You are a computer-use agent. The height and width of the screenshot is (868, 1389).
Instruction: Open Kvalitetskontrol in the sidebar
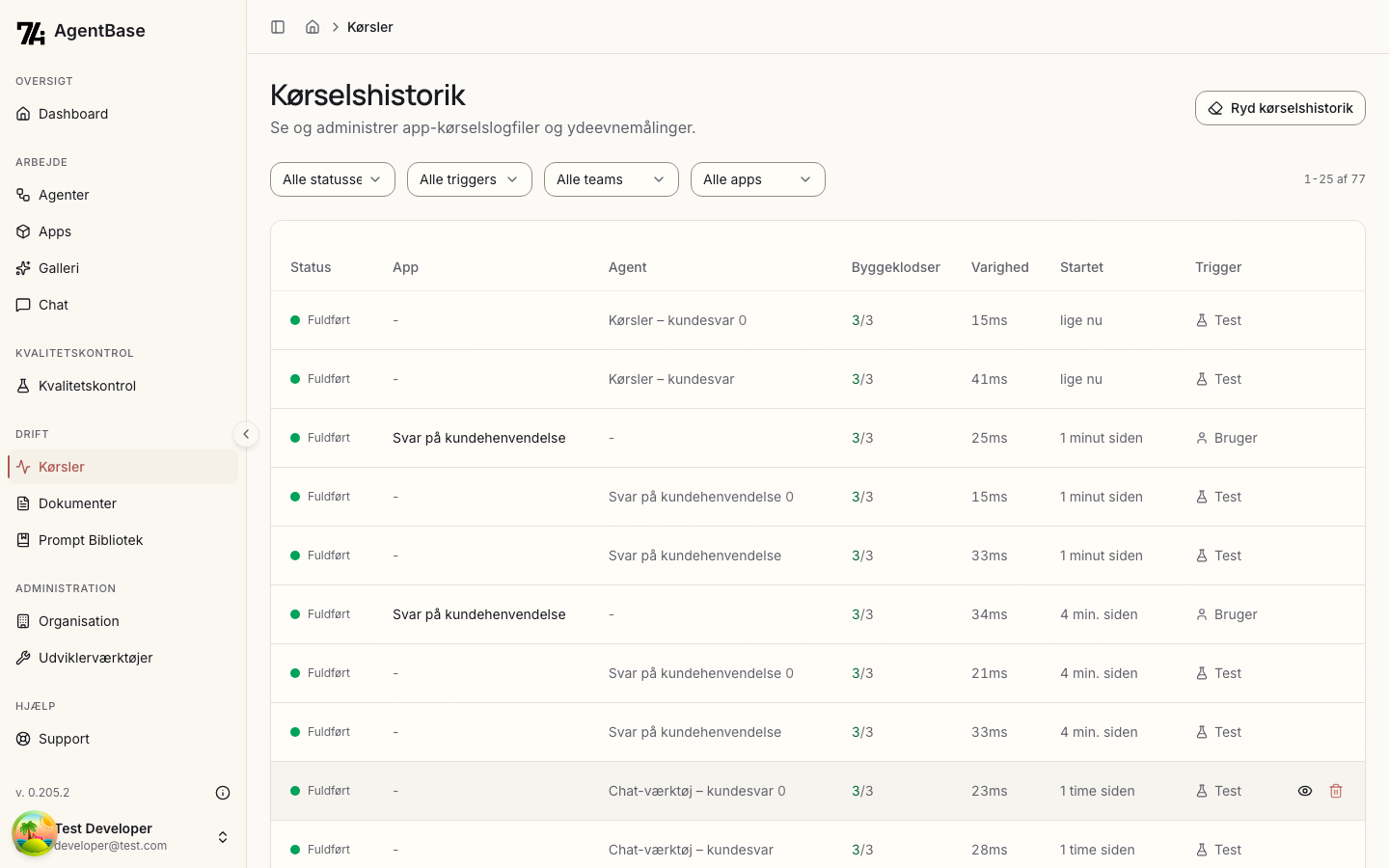coord(123,386)
